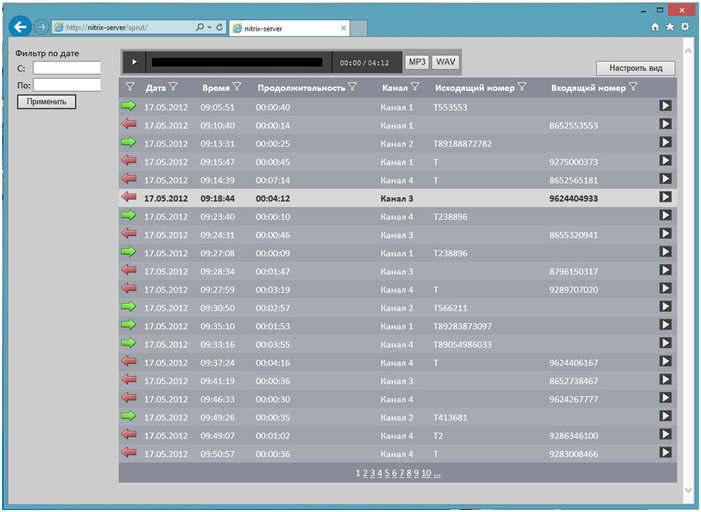Play the selected 09:18:44 recording
Screen dimensions: 701x512
pos(665,197)
